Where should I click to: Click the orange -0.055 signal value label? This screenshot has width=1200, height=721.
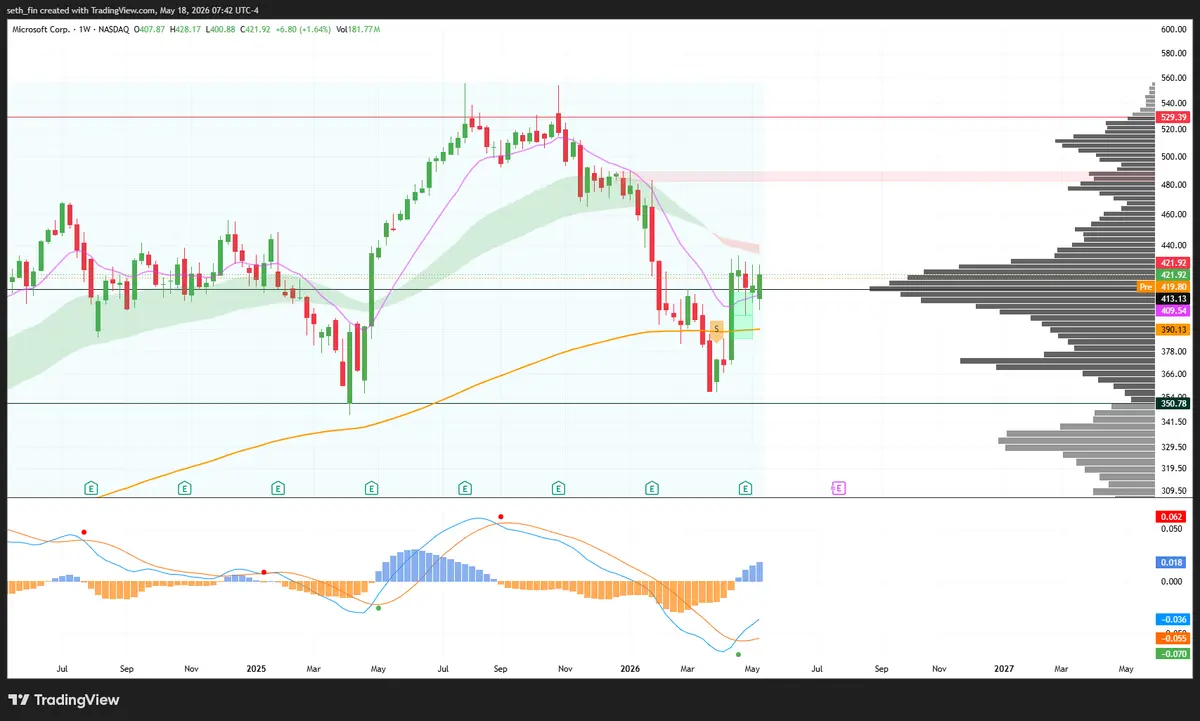click(x=1171, y=638)
